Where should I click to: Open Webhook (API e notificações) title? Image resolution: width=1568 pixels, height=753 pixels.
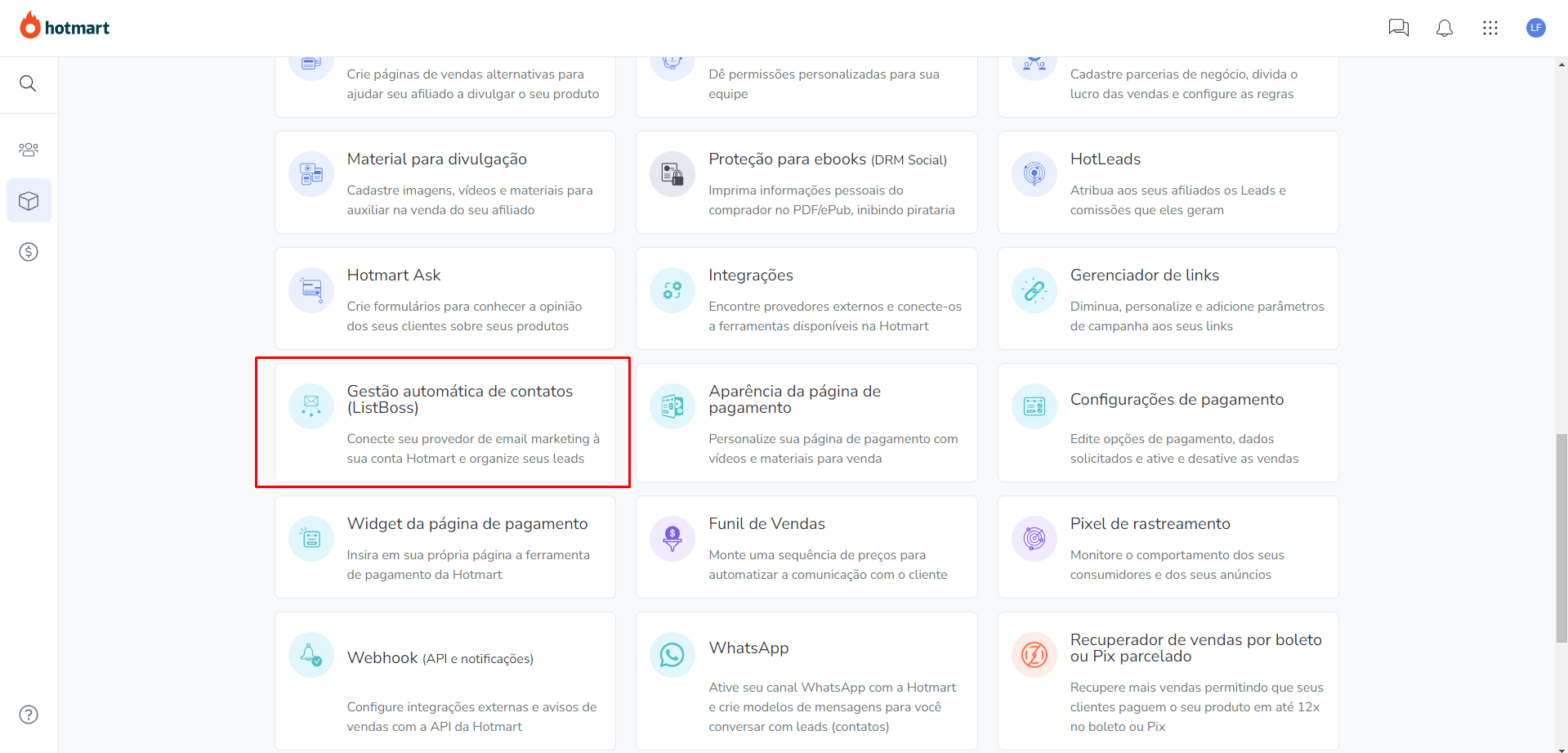440,658
